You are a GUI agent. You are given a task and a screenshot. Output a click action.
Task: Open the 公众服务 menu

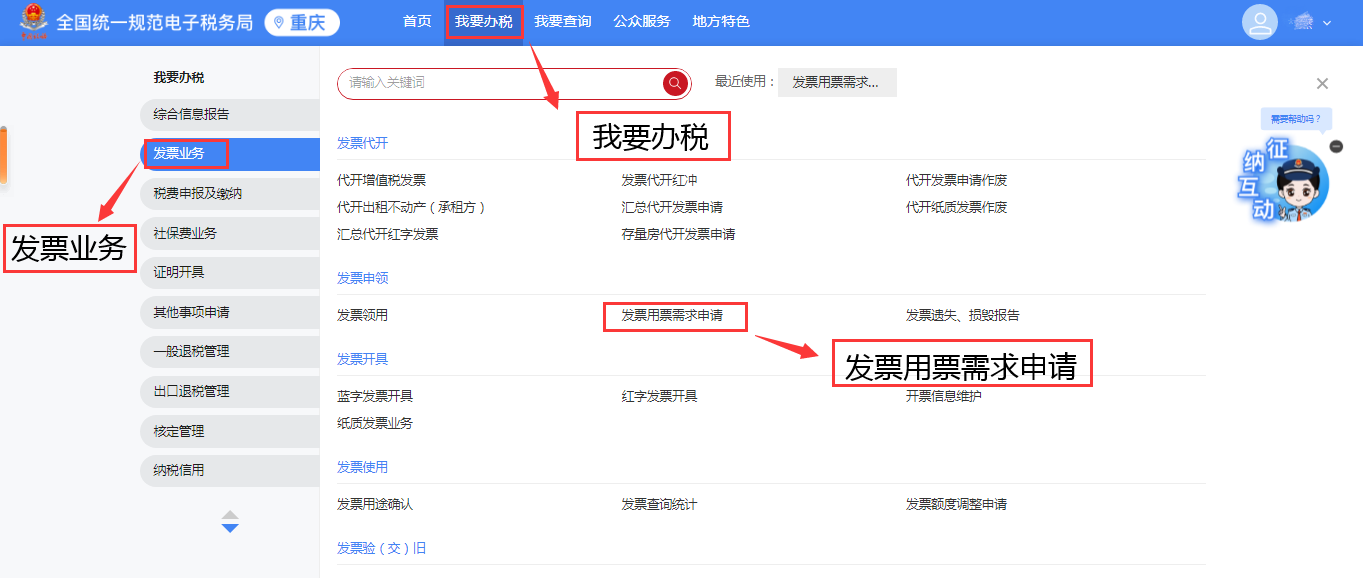pyautogui.click(x=641, y=22)
